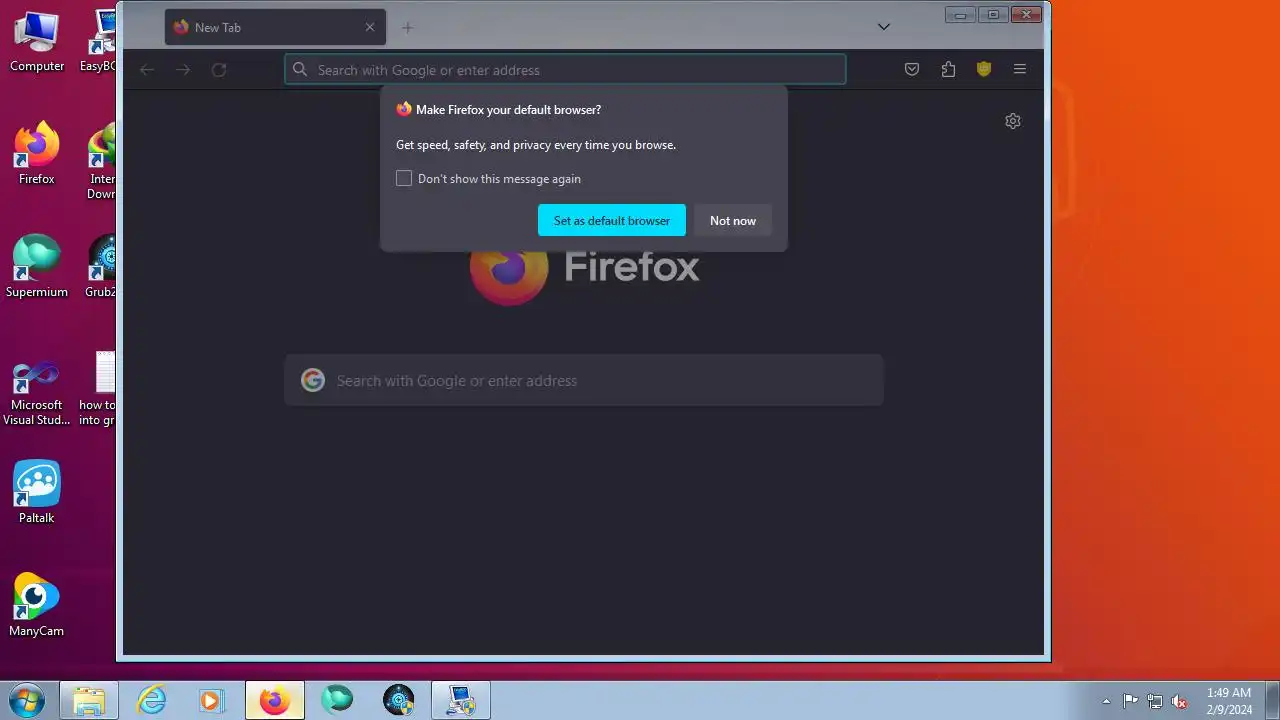Open Paltalk desktop shortcut
Screen dimensions: 1280x720
(x=37, y=492)
